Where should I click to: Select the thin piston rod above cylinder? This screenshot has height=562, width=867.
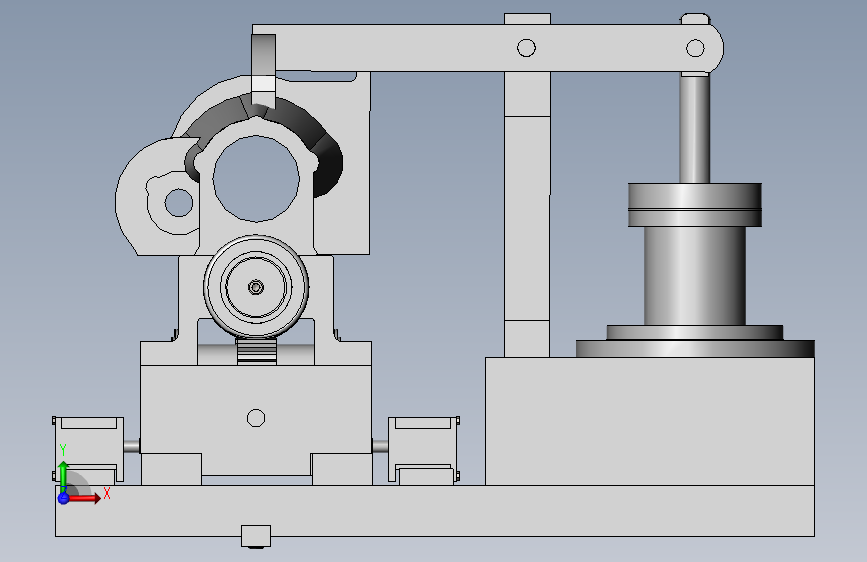(694, 129)
